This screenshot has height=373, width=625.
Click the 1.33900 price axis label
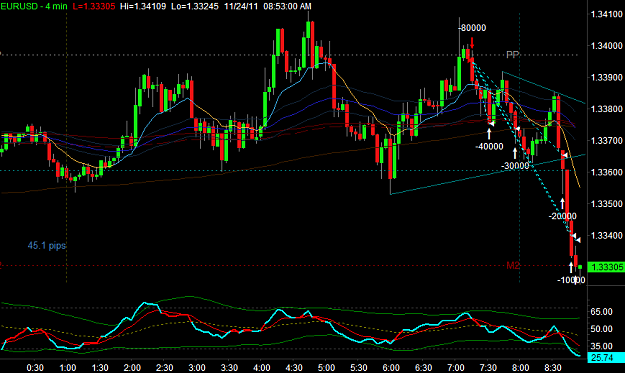[x=606, y=77]
